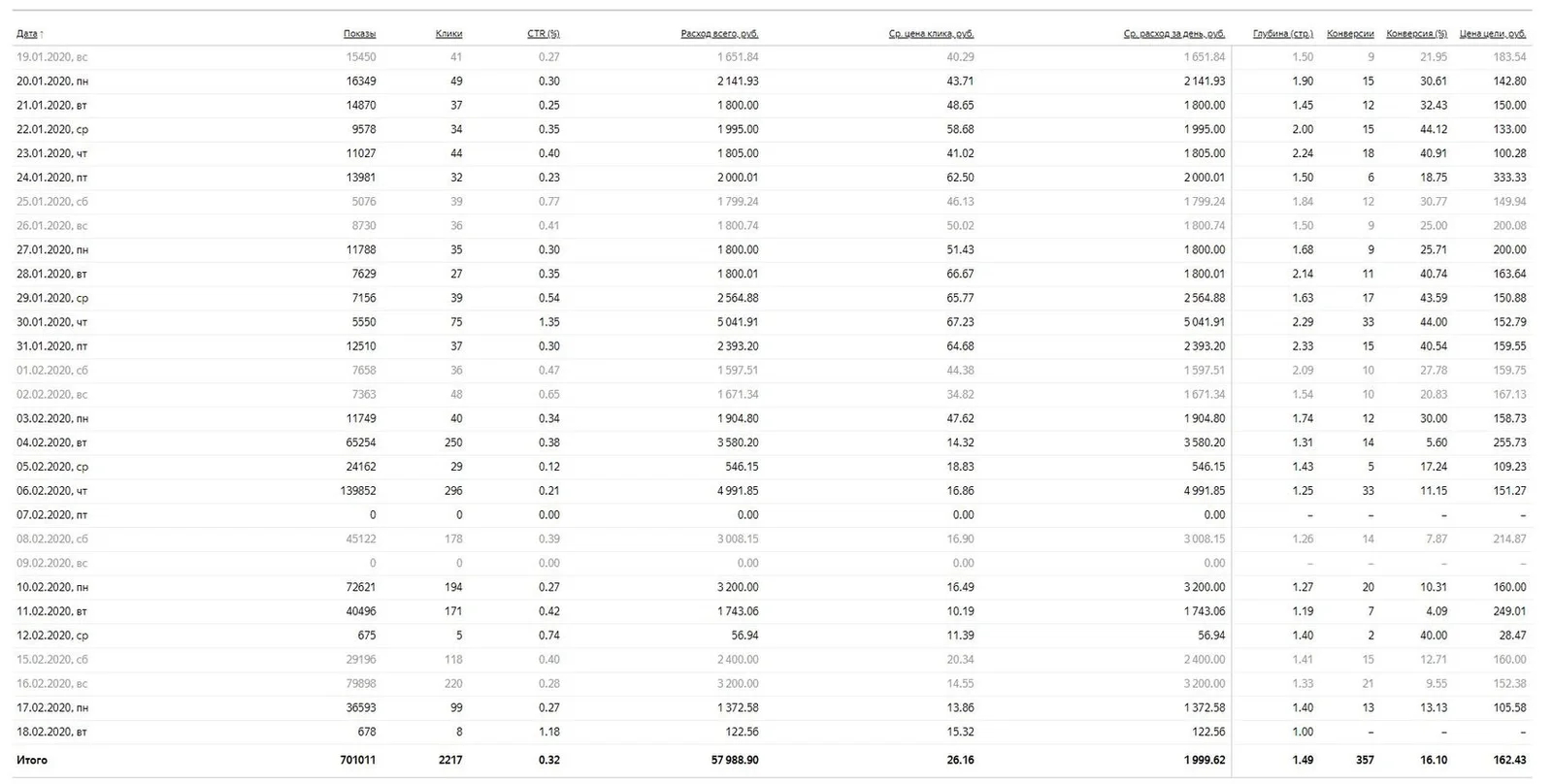Sort by Конверсия (%) column header
Screen dimensions: 1553x784
coord(1416,34)
